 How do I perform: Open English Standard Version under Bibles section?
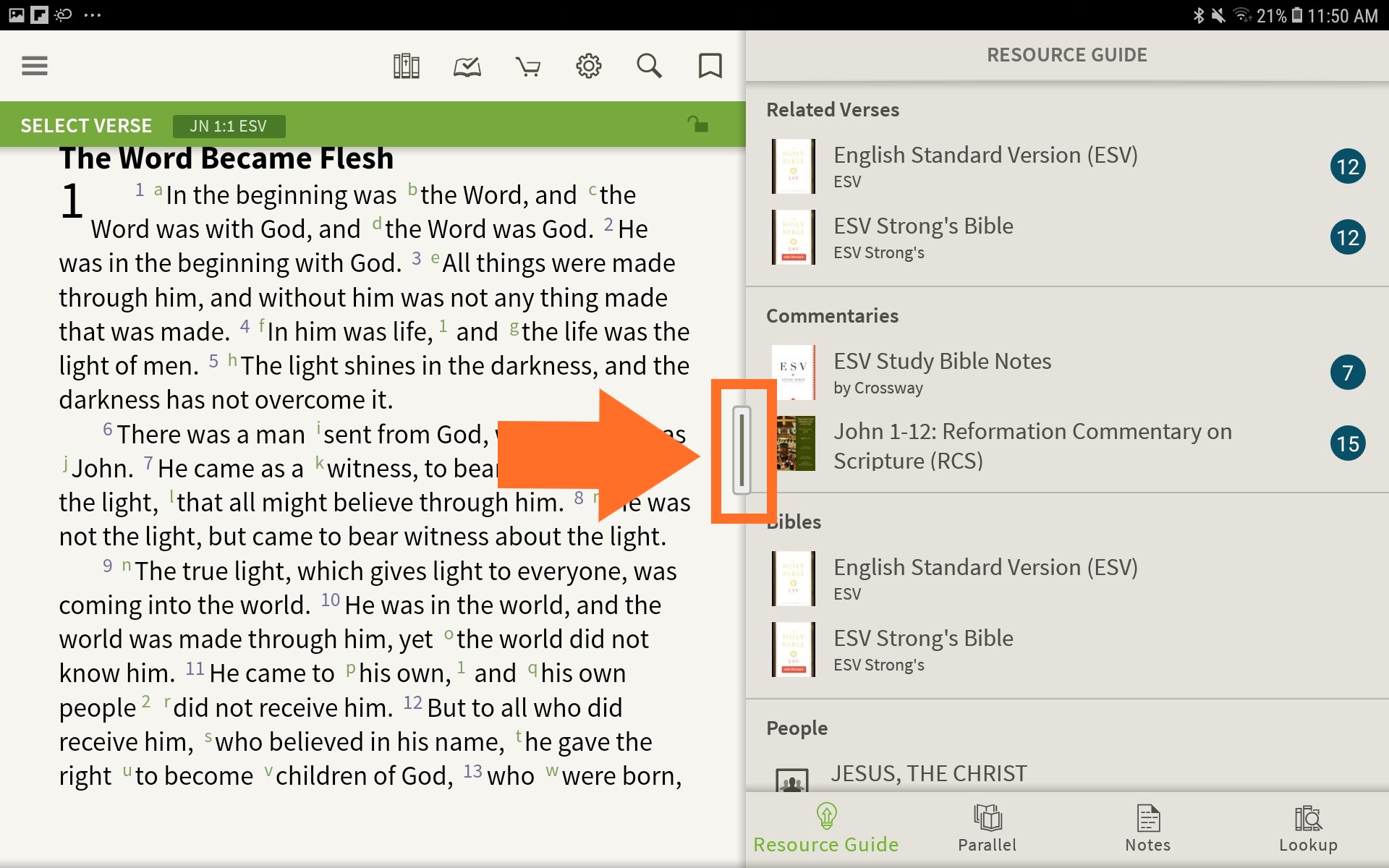[1067, 579]
